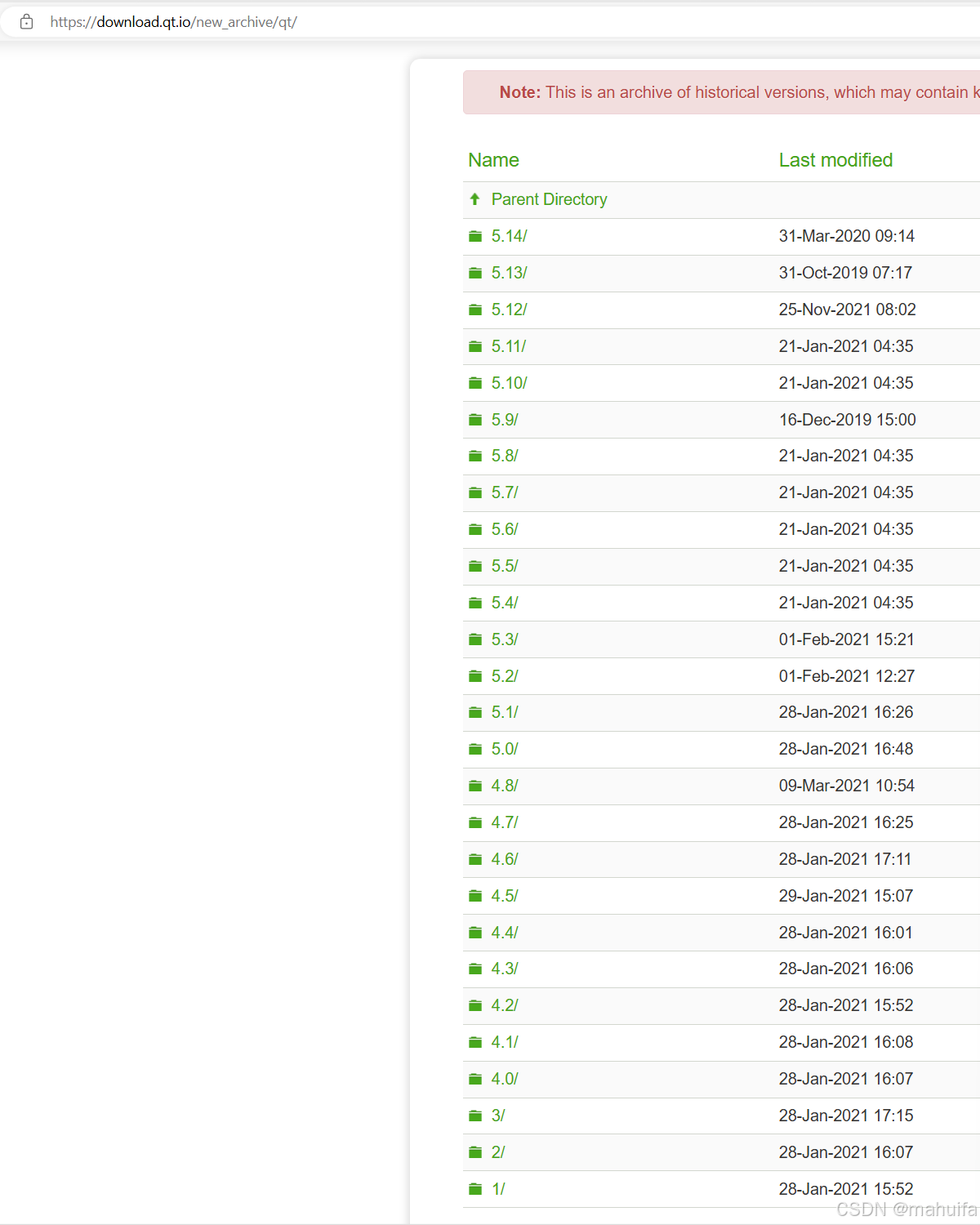Open the 4.7/ directory link

click(x=505, y=822)
